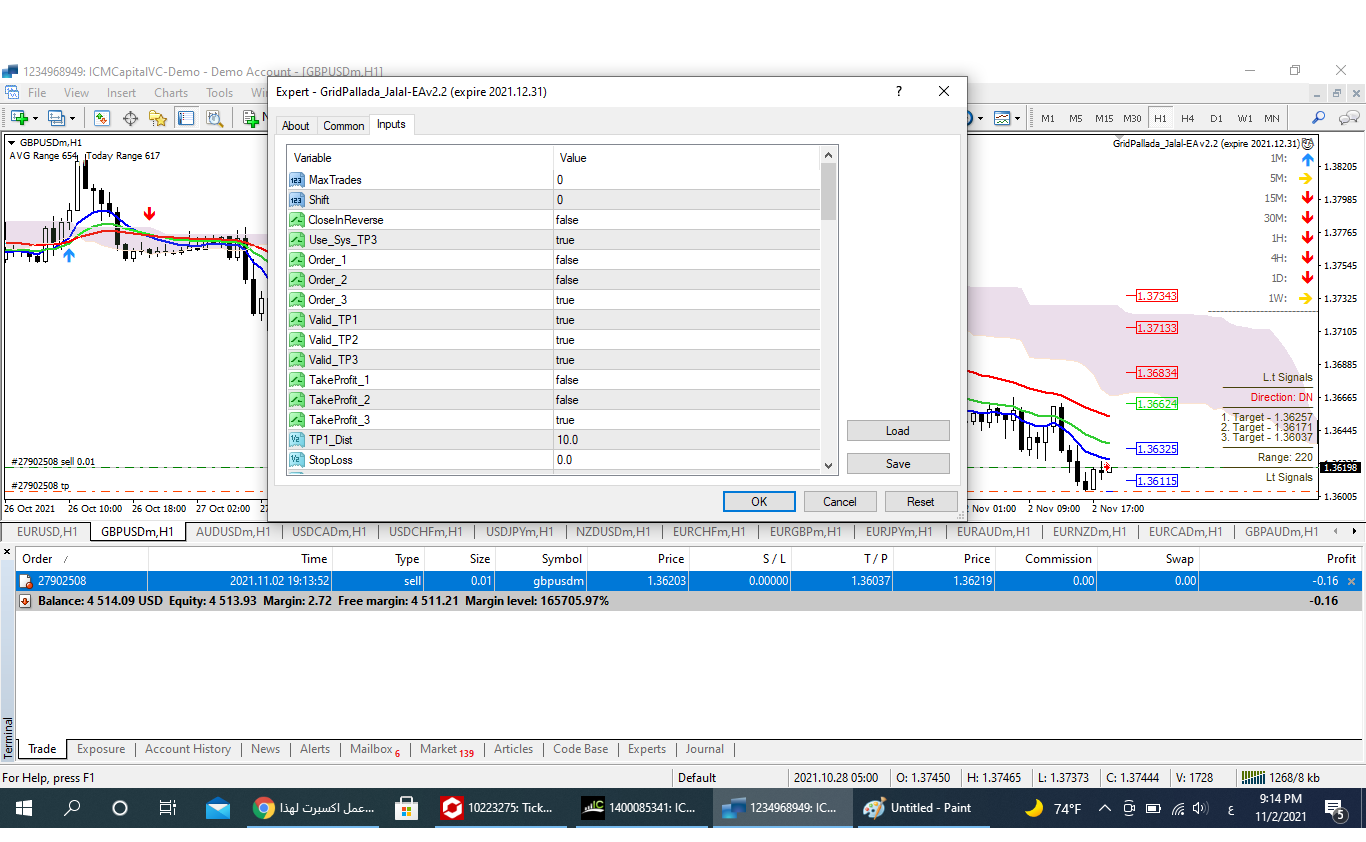This screenshot has width=1366, height=842.
Task: Click the Market Watch toolbar icon
Action: point(102,118)
